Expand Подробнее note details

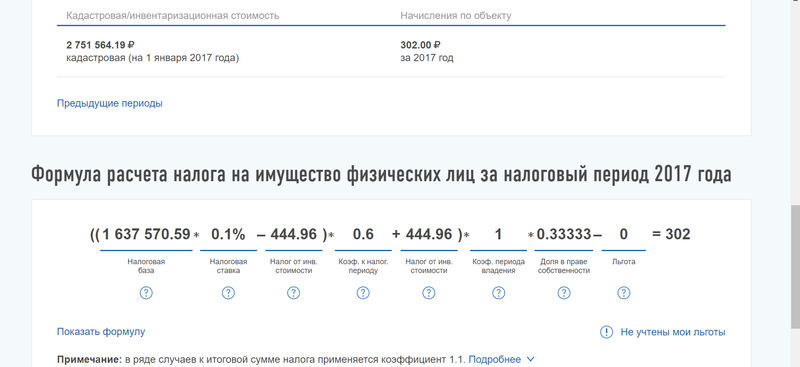(x=494, y=359)
